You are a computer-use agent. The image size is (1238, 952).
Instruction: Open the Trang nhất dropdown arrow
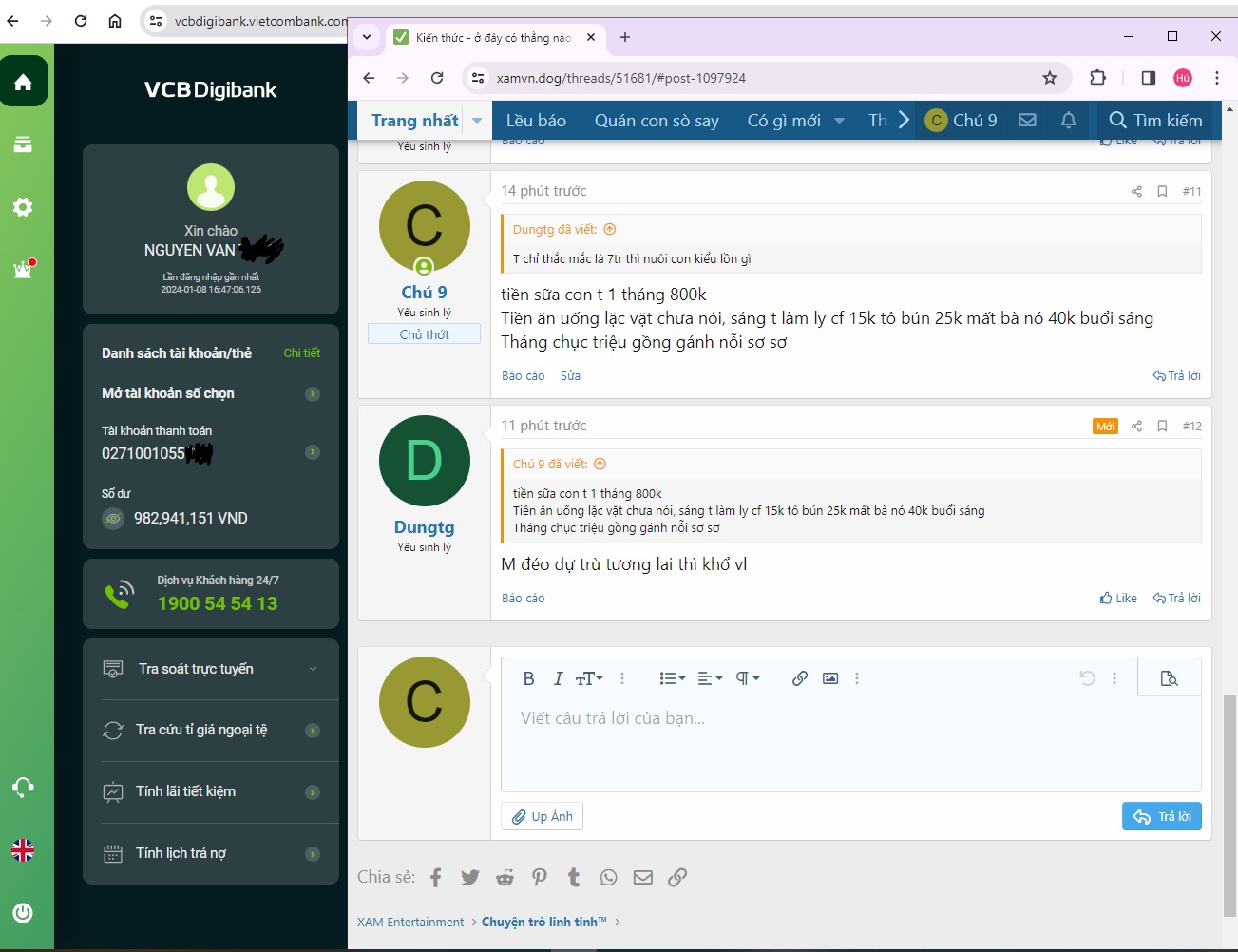[x=477, y=121]
